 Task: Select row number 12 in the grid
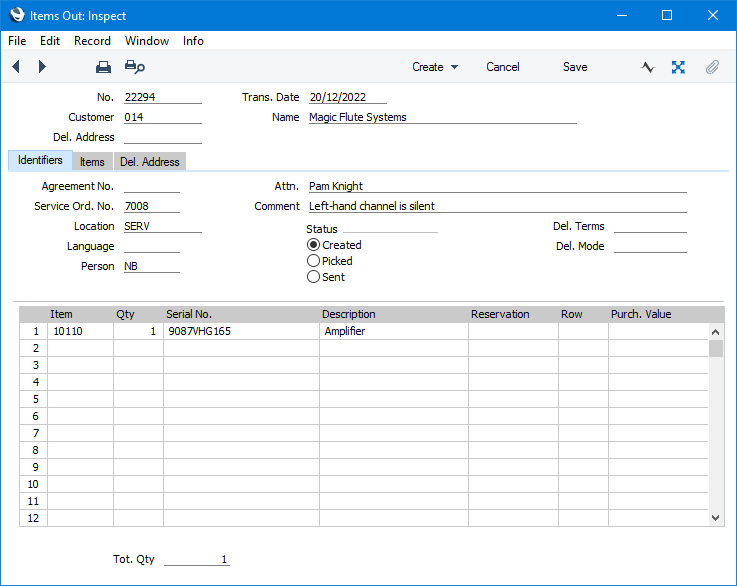click(x=34, y=518)
